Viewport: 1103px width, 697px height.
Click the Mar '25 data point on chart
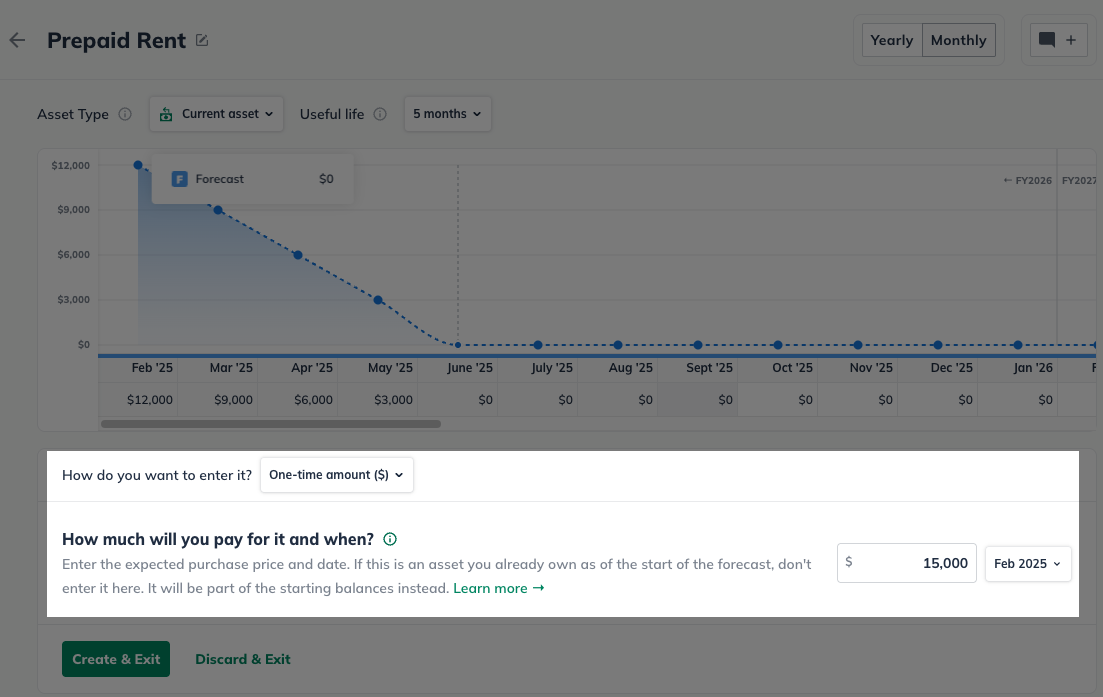pyautogui.click(x=218, y=210)
